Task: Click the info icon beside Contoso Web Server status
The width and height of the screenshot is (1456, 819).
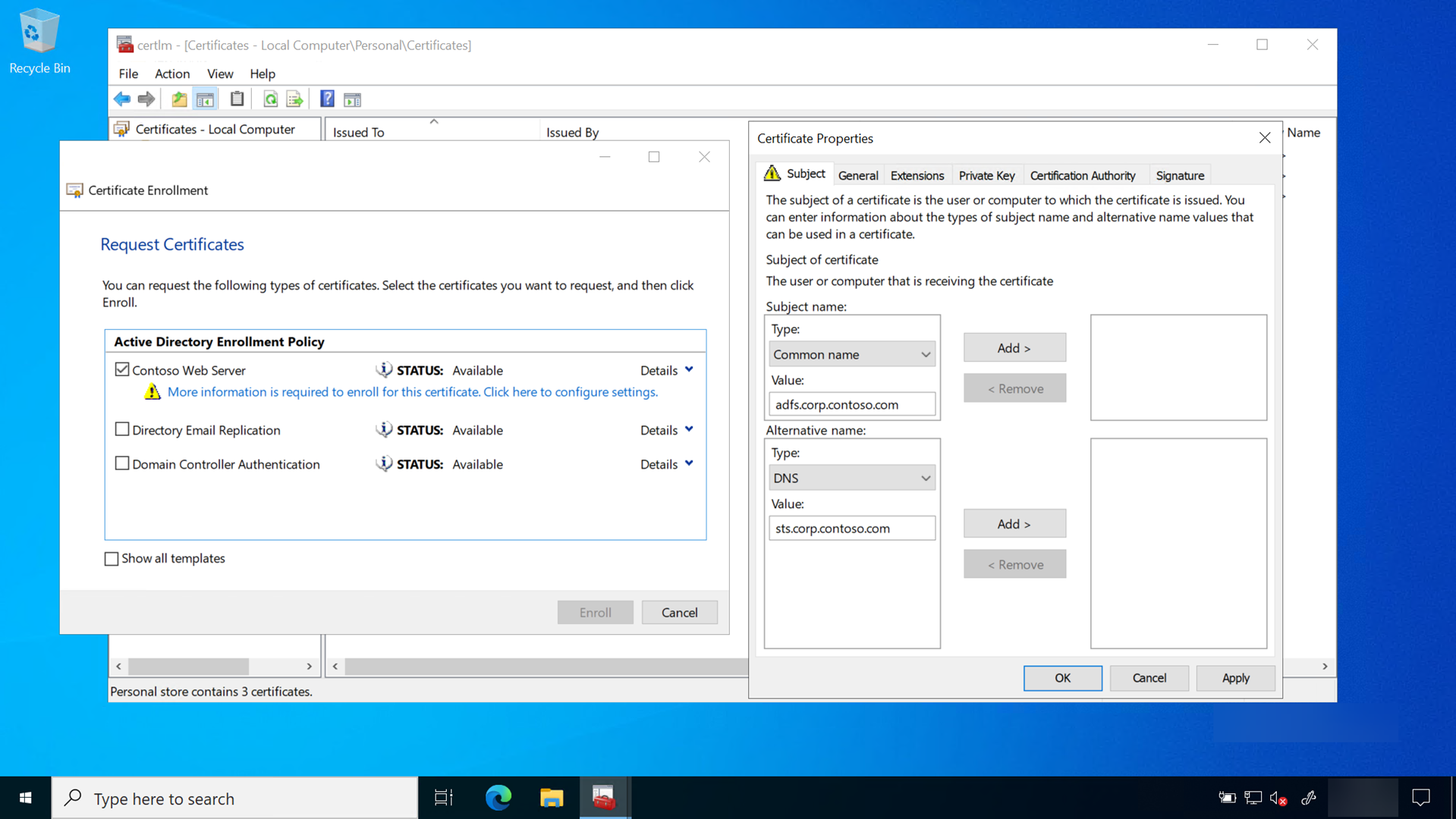Action: click(x=384, y=370)
